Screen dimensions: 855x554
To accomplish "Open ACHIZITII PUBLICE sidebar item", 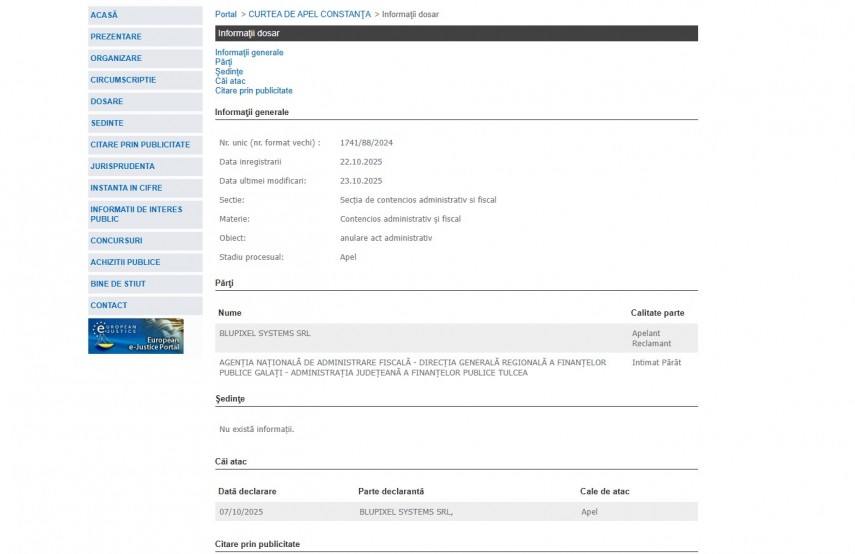I will 125,262.
